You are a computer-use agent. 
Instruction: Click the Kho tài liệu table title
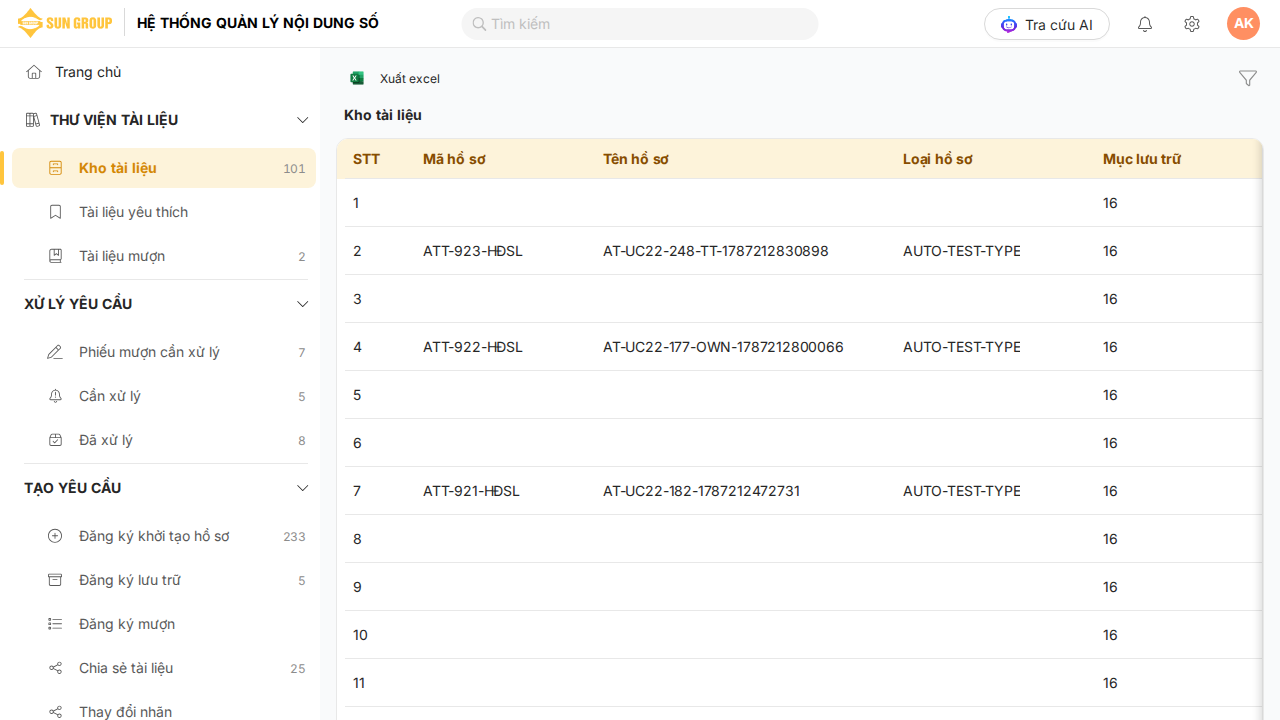383,115
